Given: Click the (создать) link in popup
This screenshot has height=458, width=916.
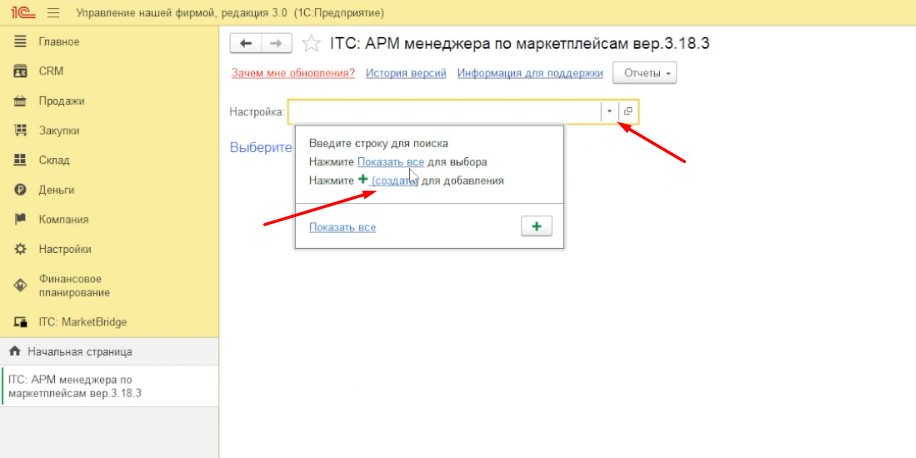Looking at the screenshot, I should tap(395, 181).
